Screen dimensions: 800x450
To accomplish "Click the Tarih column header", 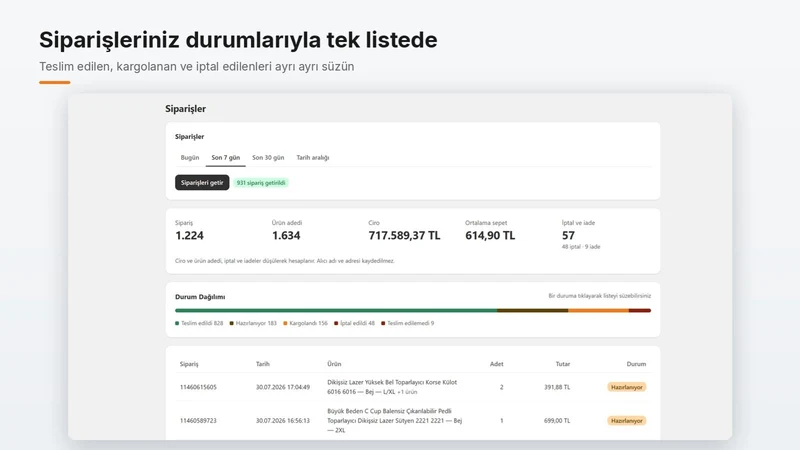I will [263, 364].
